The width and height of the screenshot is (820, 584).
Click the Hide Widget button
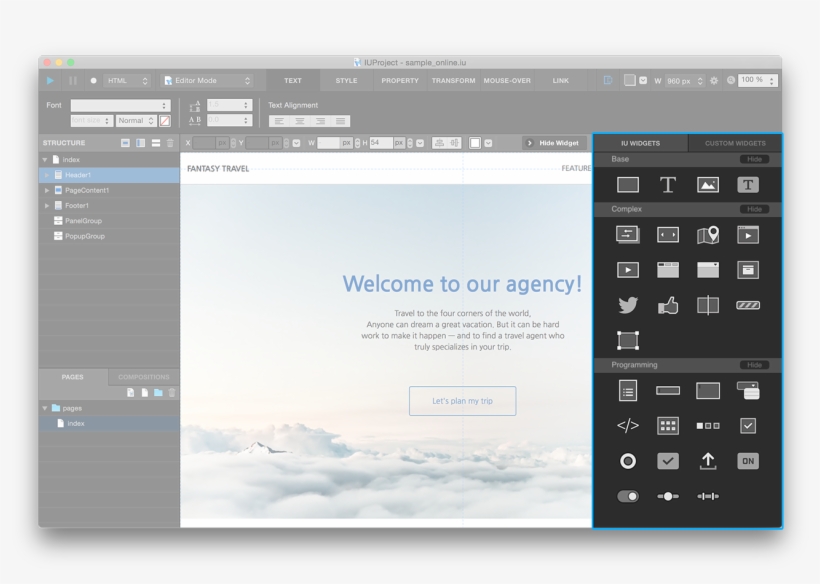[553, 142]
